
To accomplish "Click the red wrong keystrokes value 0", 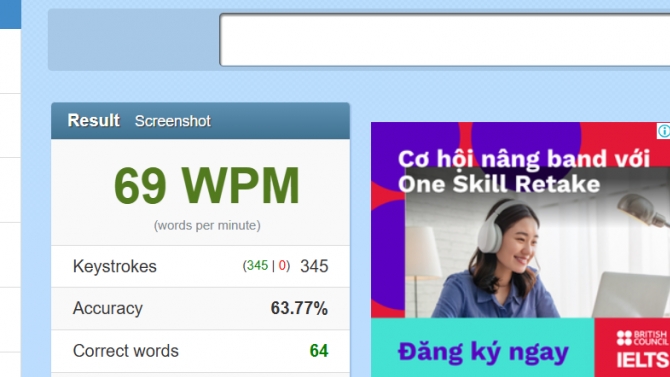I will 282,265.
